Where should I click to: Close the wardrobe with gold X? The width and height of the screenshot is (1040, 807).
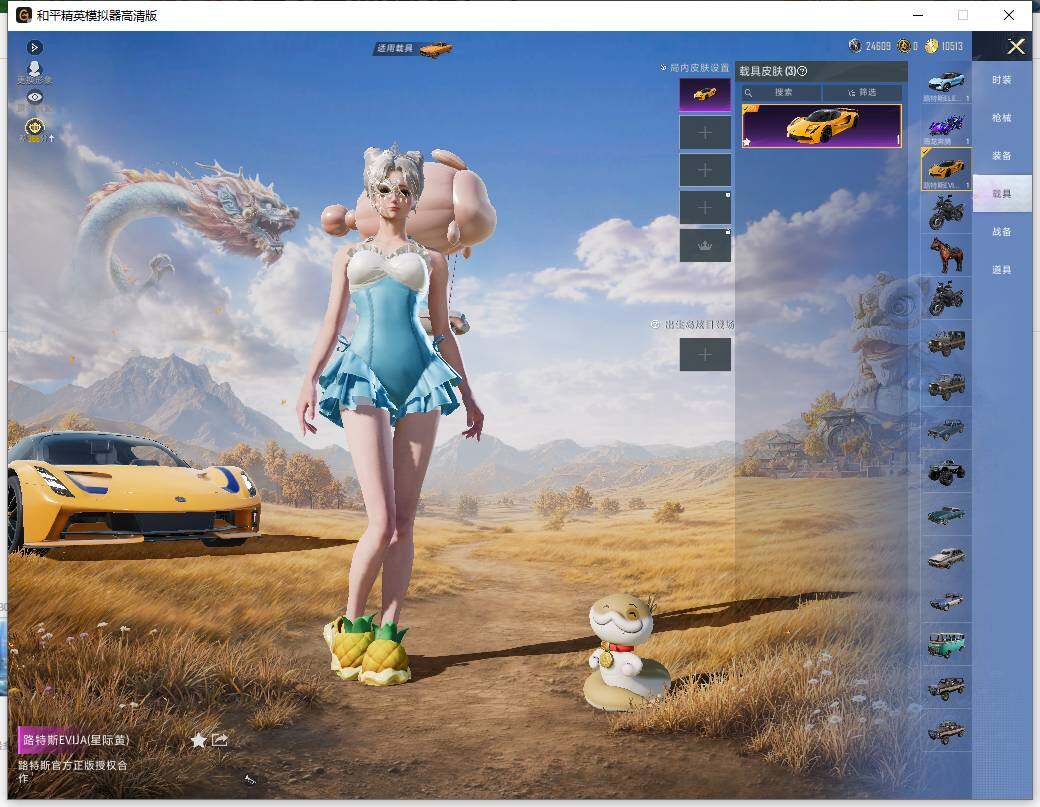click(1015, 46)
